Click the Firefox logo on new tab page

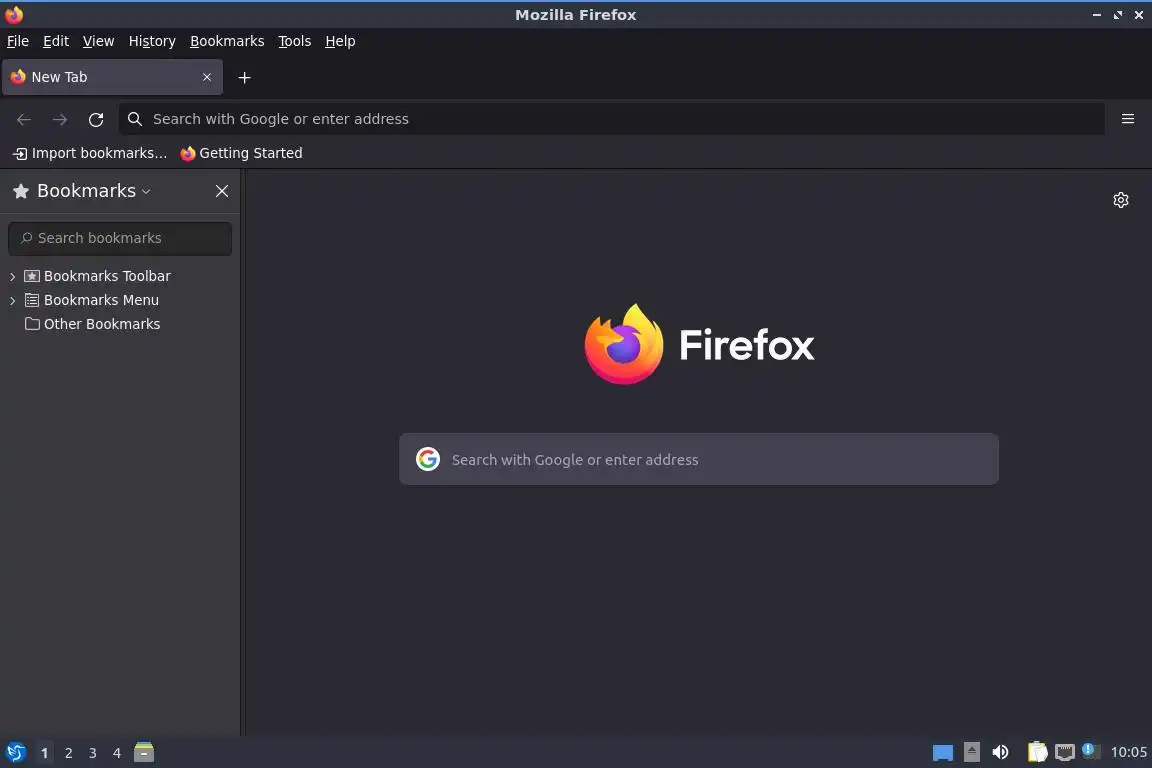pos(624,344)
